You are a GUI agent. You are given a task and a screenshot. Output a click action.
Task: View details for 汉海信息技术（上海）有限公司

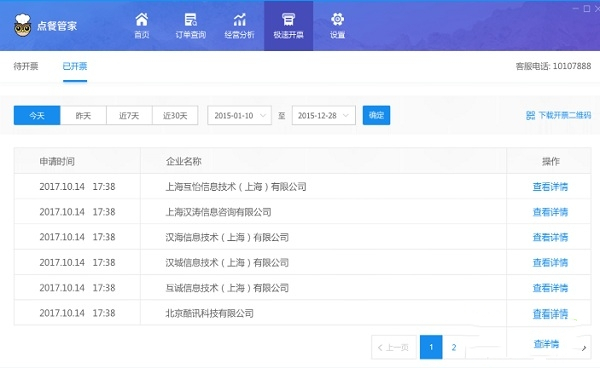[x=550, y=237]
